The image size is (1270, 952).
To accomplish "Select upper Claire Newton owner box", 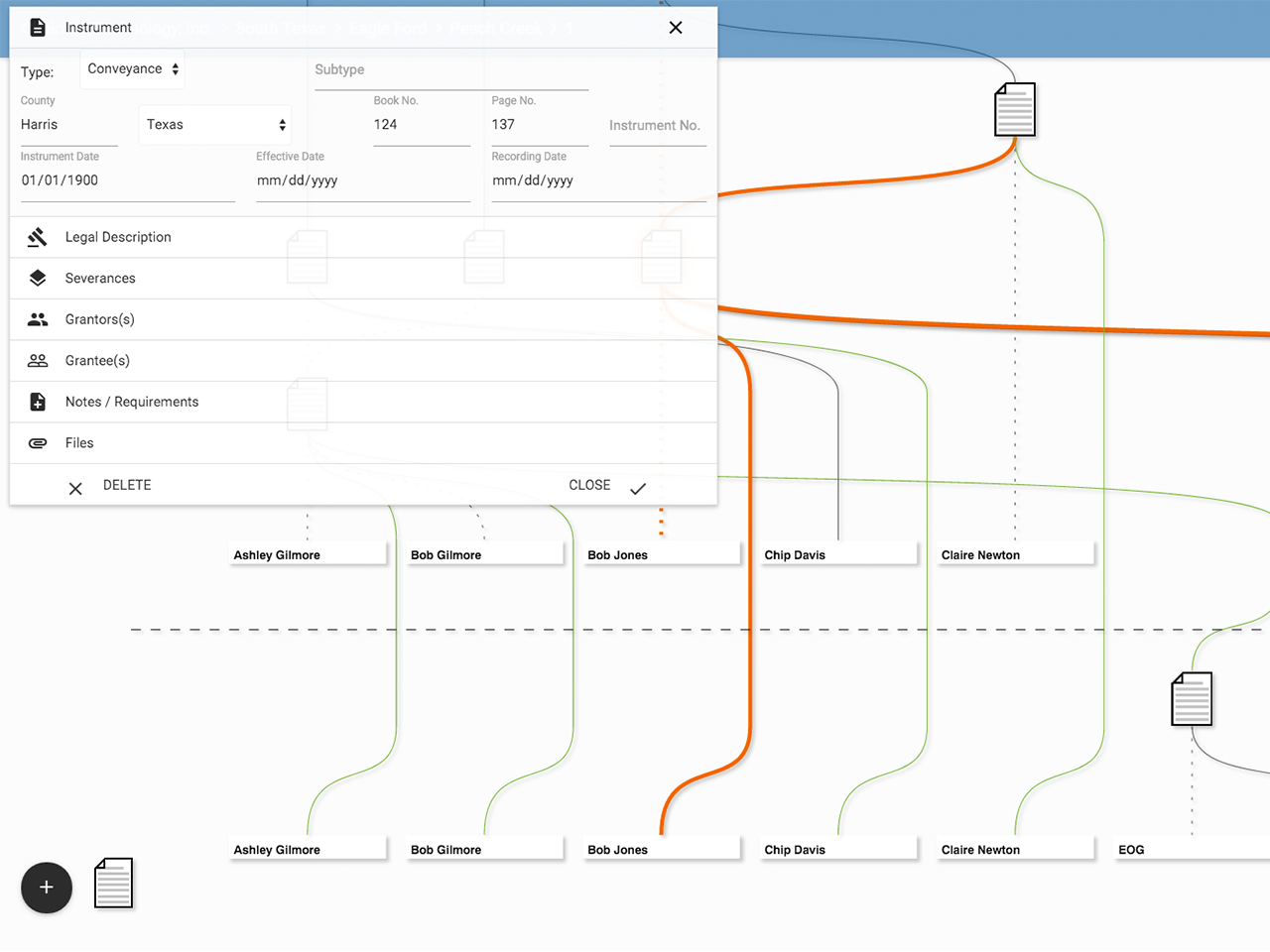I will pyautogui.click(x=1016, y=554).
